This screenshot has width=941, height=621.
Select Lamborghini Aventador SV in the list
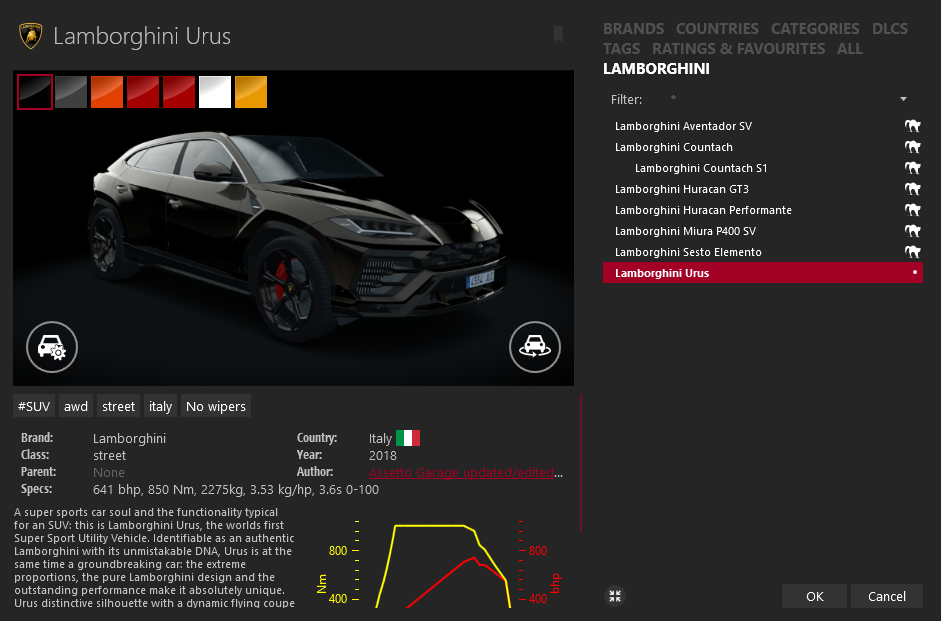[763, 126]
